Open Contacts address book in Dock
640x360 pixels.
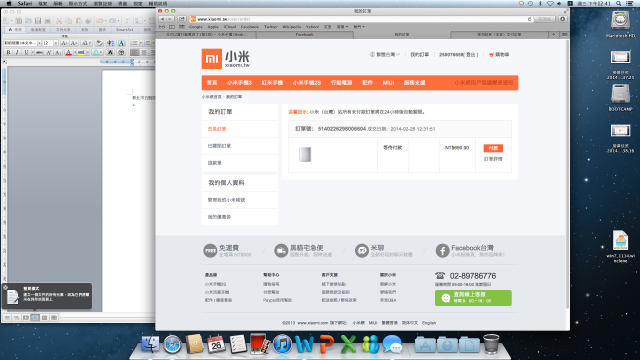(194, 344)
